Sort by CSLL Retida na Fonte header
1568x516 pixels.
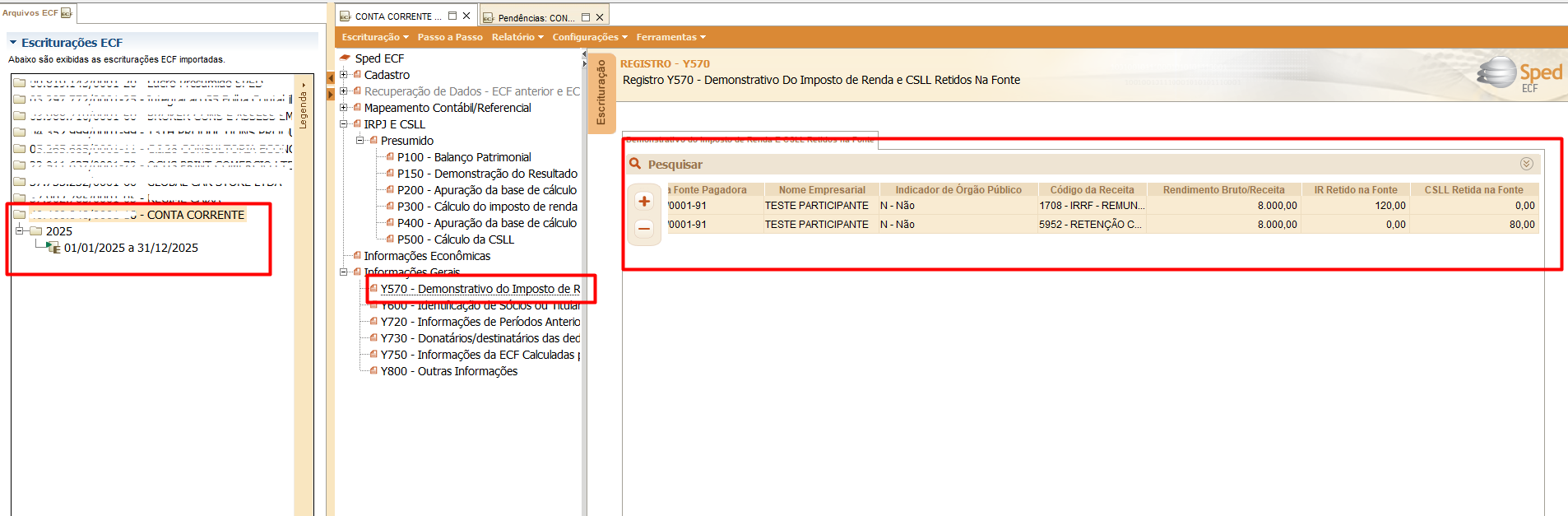point(1474,190)
